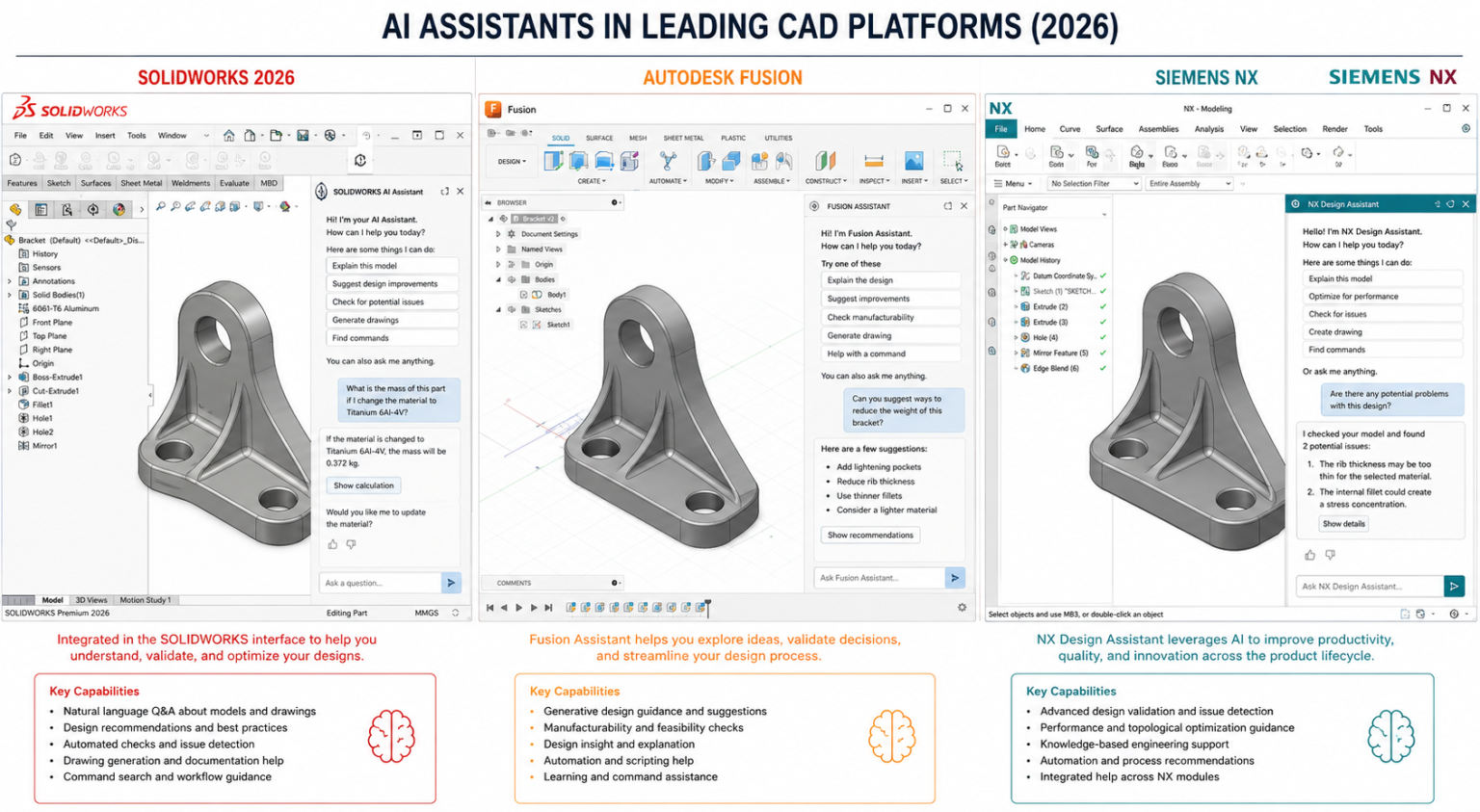Expand Boss-Extrude1 in SOLIDWORKS tree

[x=10, y=378]
